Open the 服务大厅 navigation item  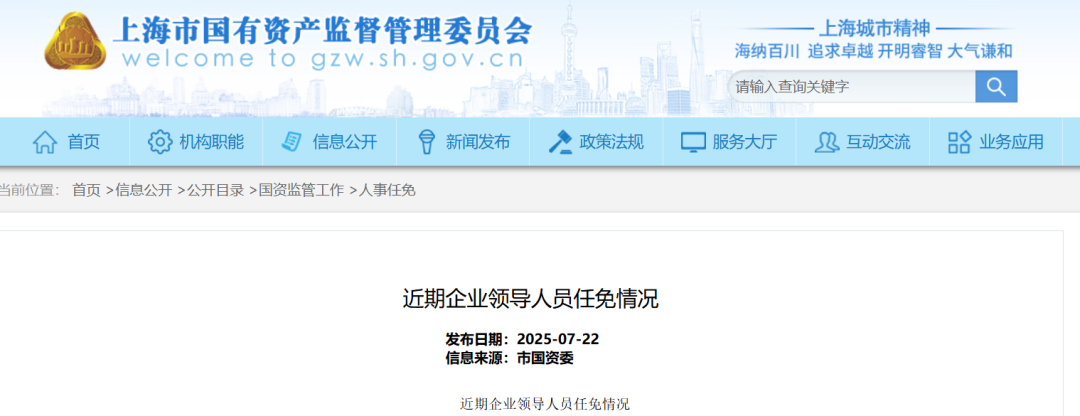coord(729,142)
